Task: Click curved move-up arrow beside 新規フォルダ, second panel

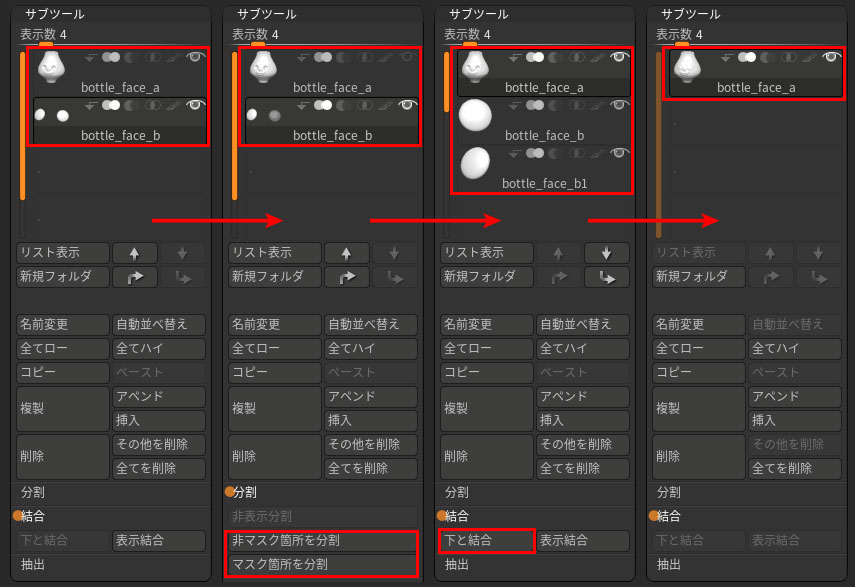Action: [347, 277]
